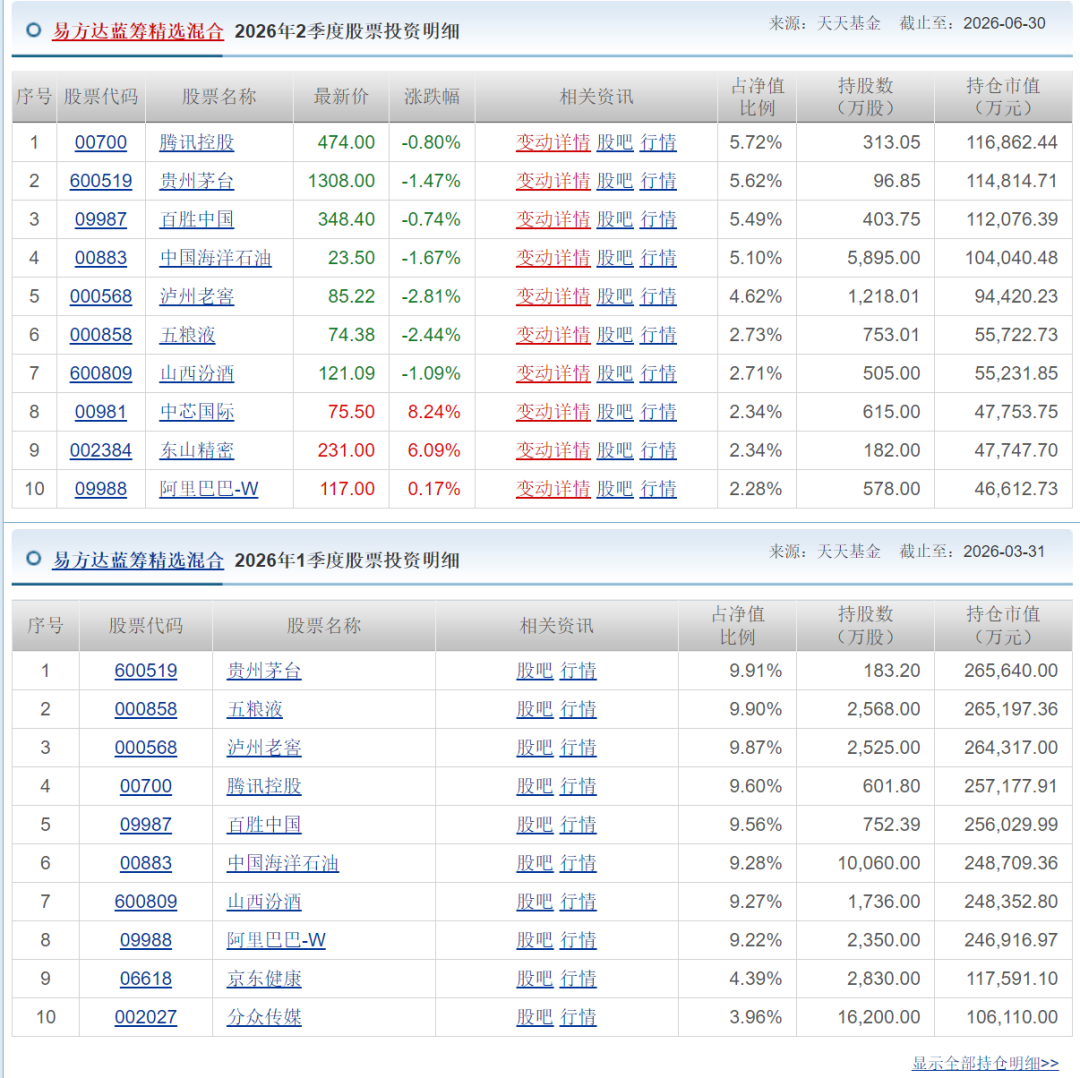The width and height of the screenshot is (1080, 1078).
Task: Click stock code 600809 in Q1 table
Action: [146, 902]
